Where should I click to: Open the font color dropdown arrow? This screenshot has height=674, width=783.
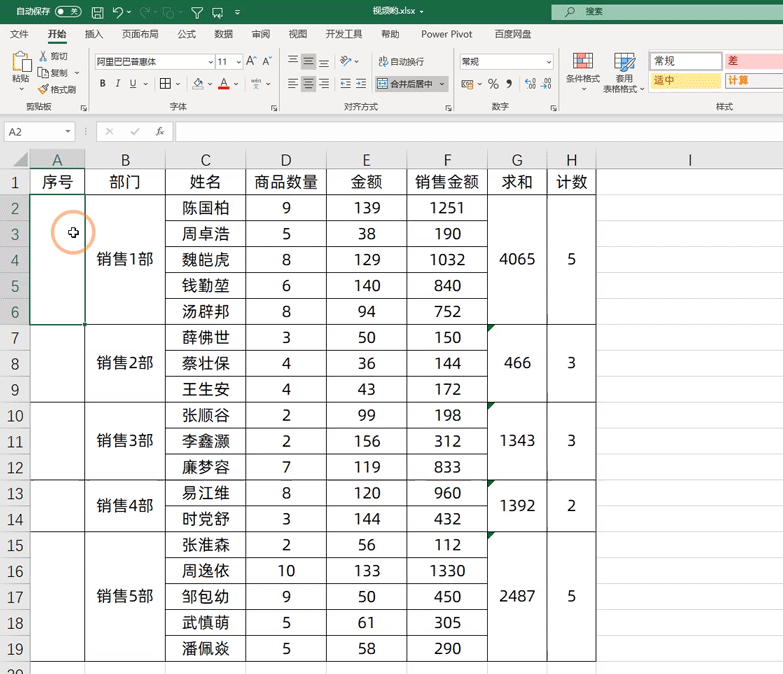[236, 84]
